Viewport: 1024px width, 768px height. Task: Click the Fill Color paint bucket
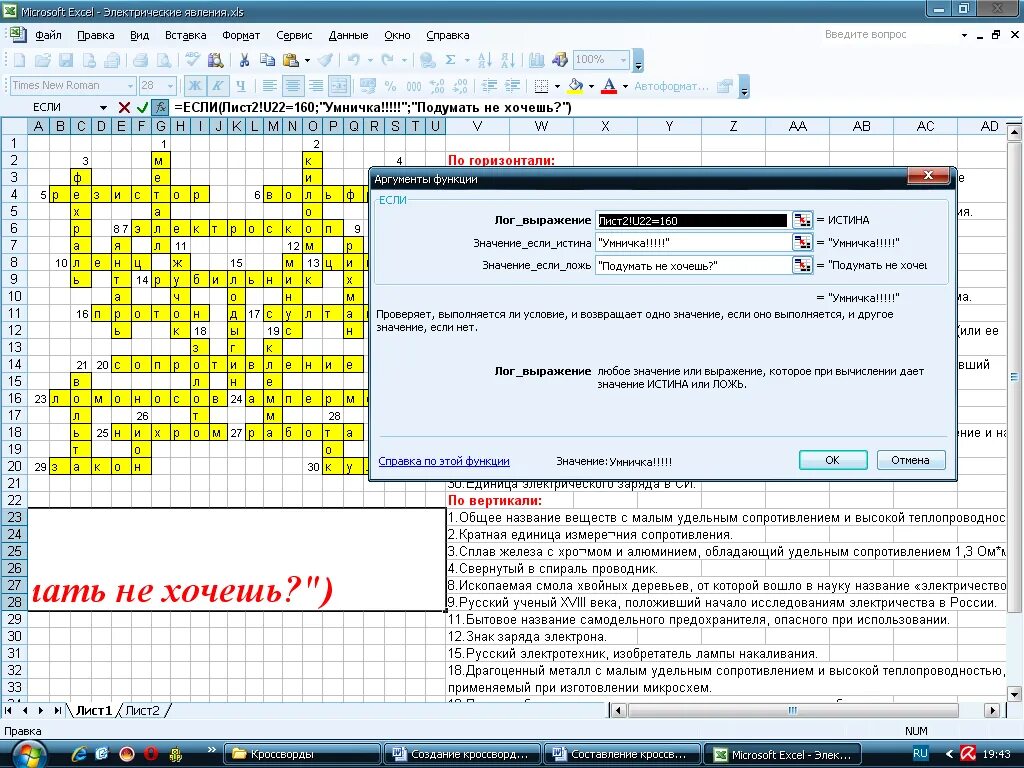click(x=576, y=86)
